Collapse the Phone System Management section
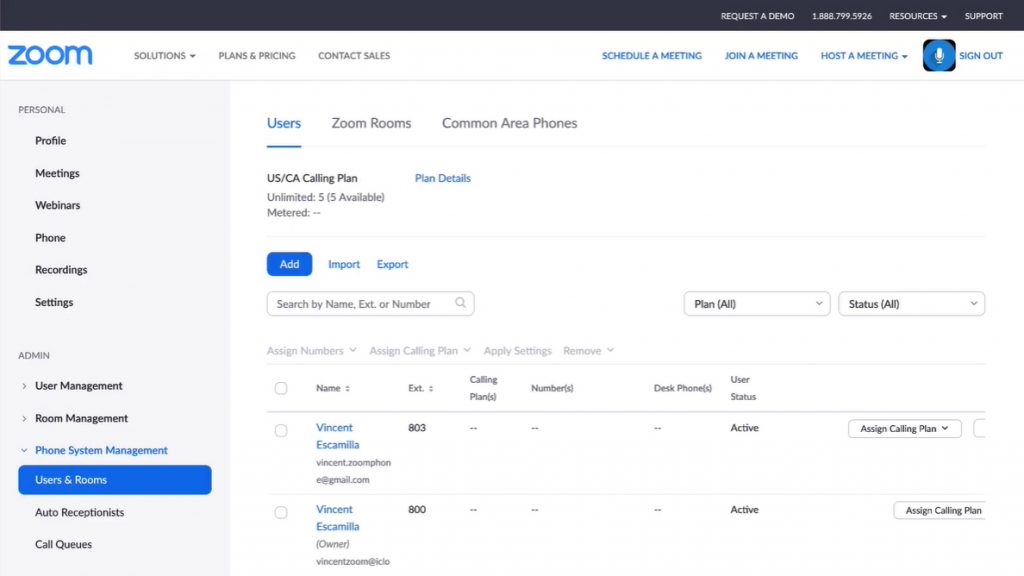 pyautogui.click(x=24, y=451)
